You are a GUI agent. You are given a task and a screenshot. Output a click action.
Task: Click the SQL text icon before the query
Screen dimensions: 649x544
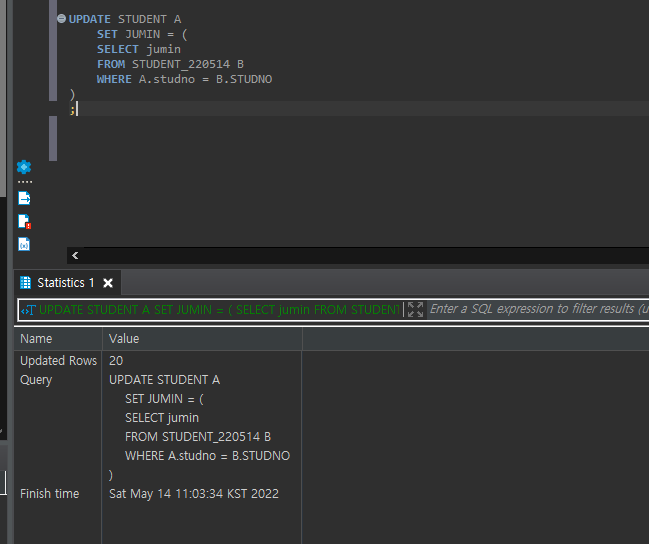click(29, 310)
